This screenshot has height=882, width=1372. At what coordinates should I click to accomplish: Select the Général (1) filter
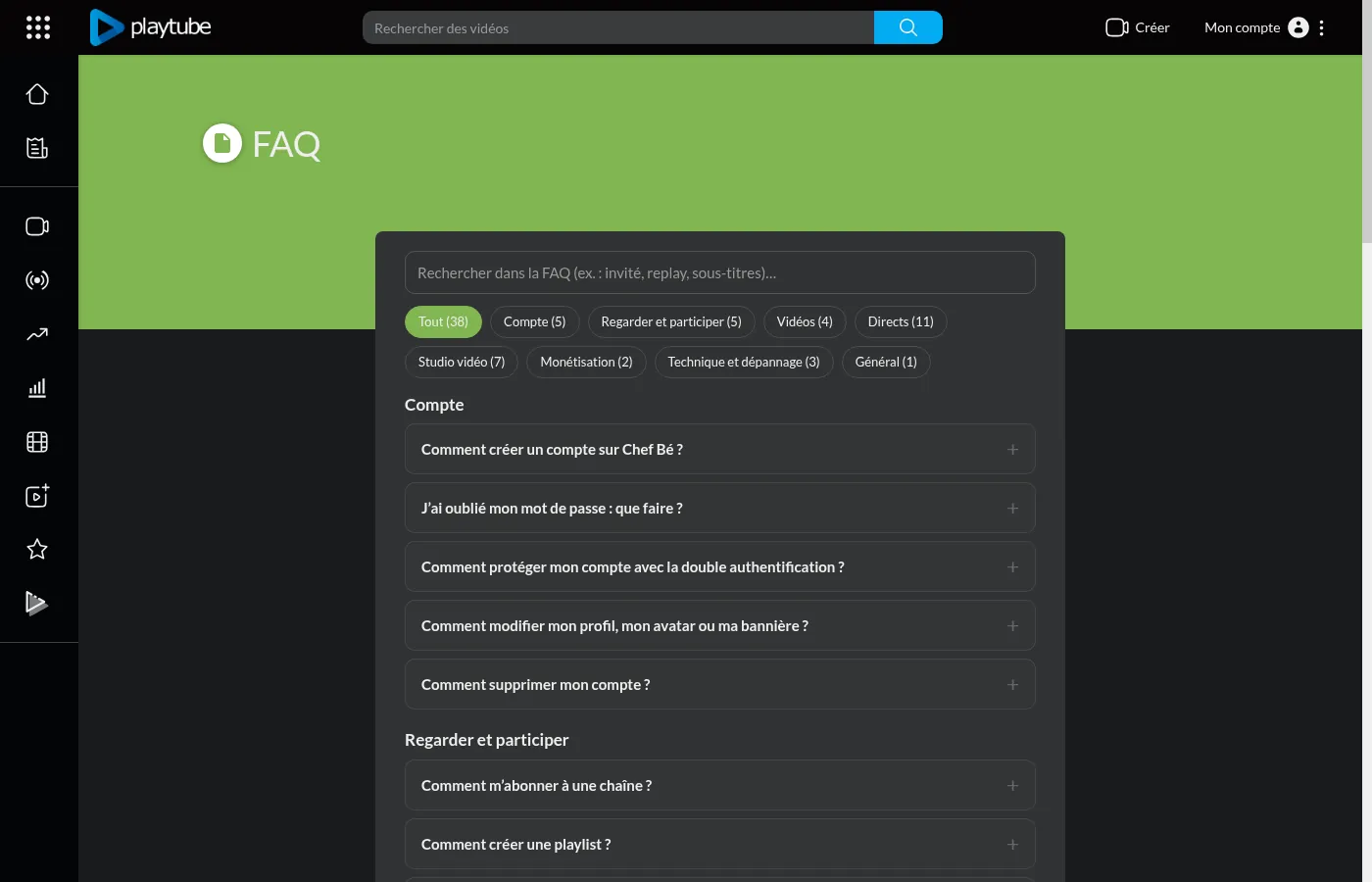coord(886,362)
